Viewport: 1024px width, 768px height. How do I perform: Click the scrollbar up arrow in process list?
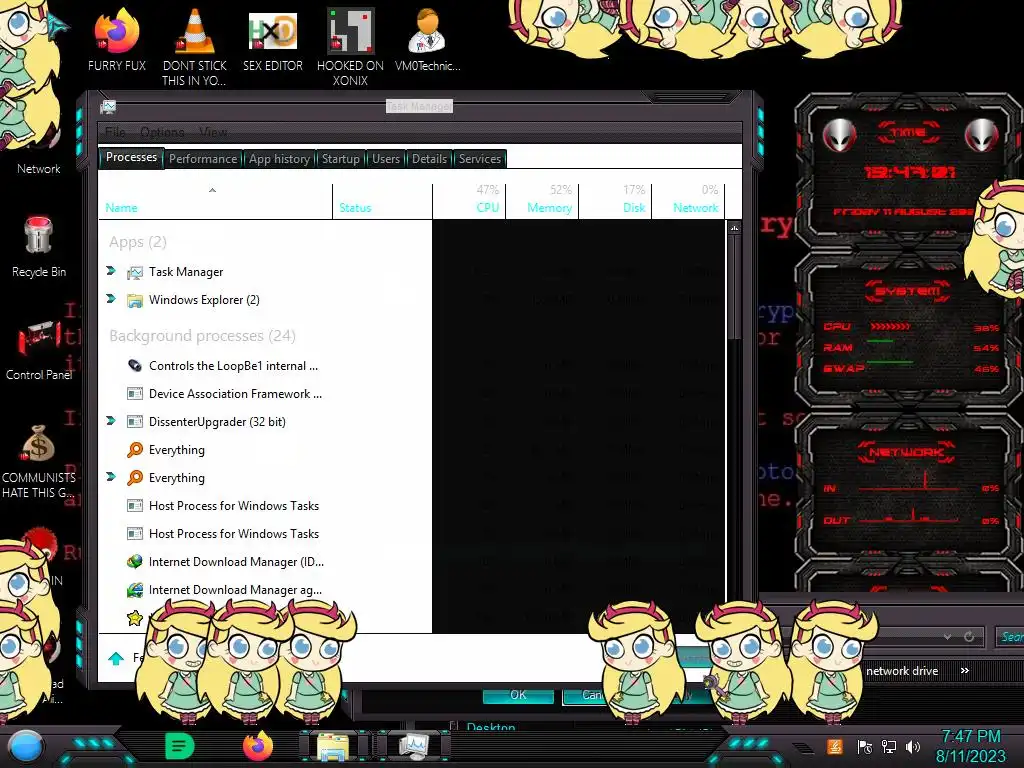735,229
